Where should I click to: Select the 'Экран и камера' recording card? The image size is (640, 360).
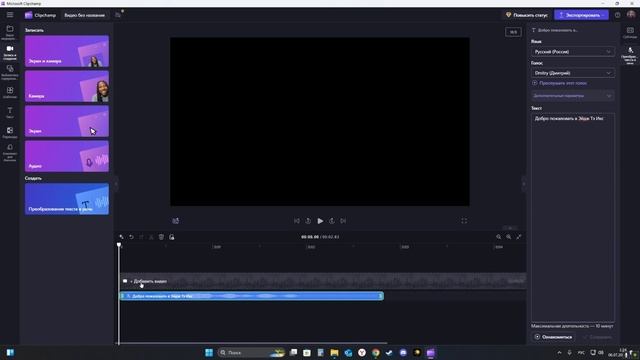pos(67,51)
